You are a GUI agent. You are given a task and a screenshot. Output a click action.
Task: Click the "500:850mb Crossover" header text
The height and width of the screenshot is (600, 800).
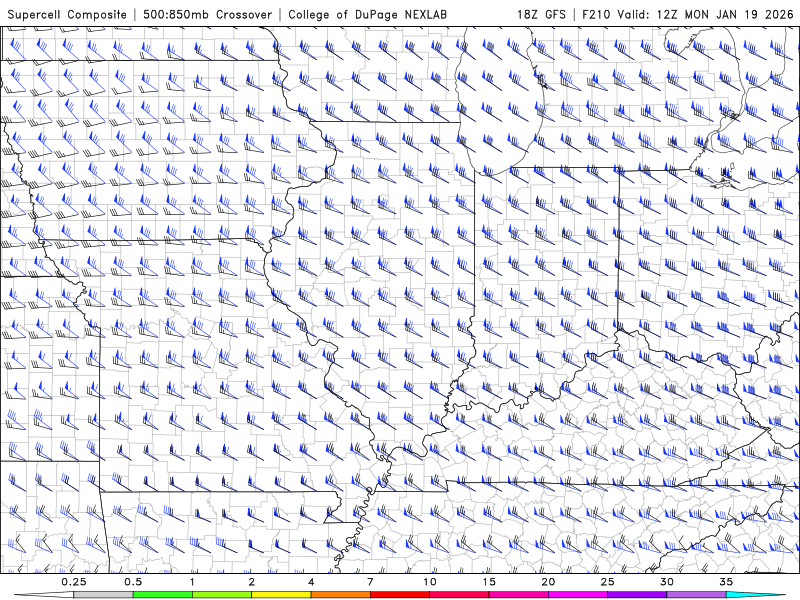click(208, 14)
